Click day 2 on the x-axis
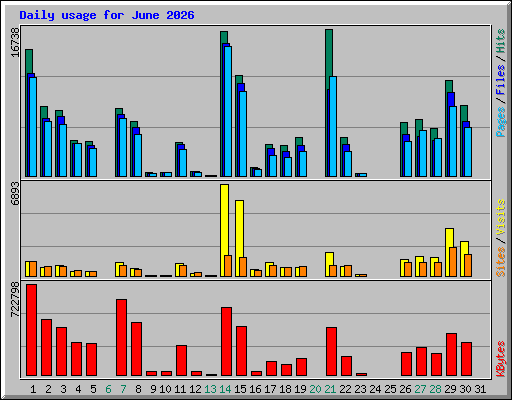512x400 pixels. pos(48,389)
